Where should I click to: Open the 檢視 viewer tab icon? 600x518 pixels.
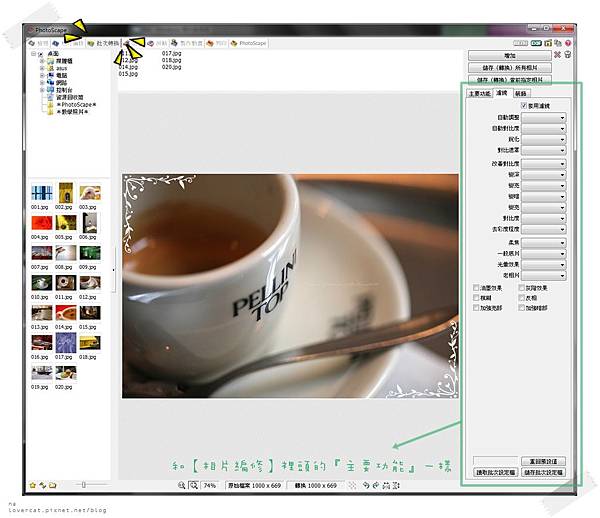tap(32, 43)
